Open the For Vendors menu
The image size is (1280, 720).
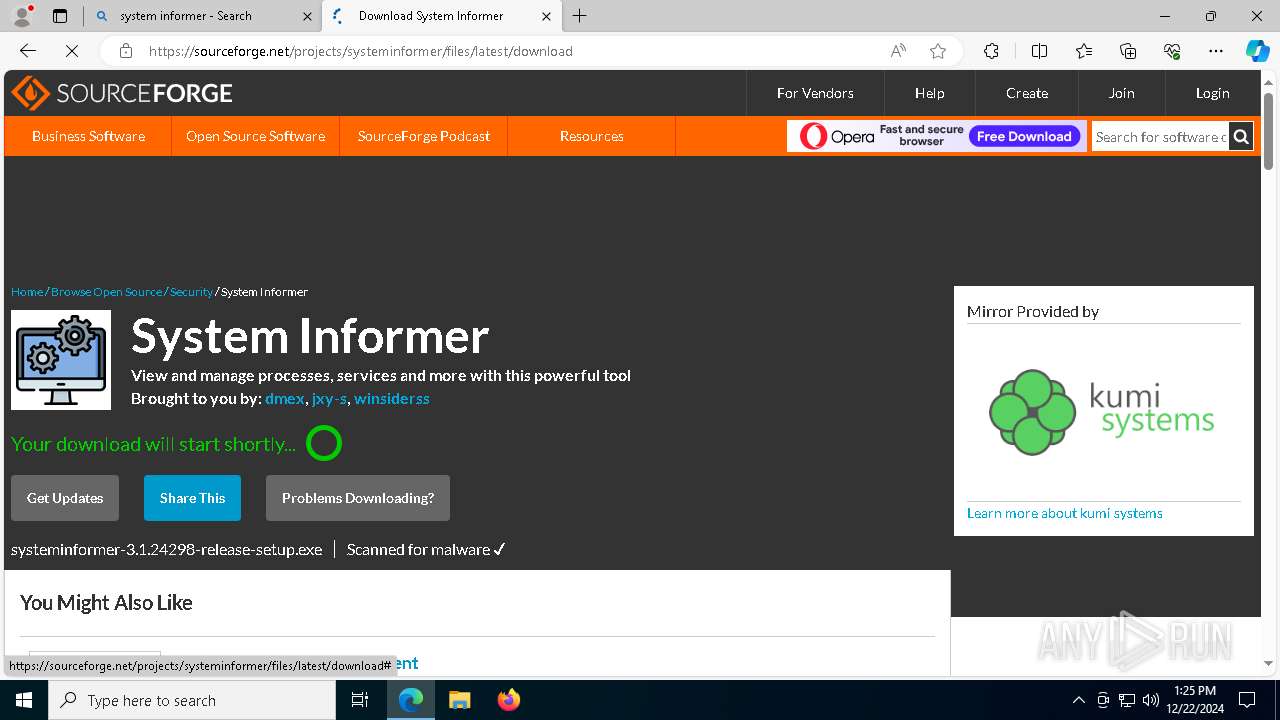[x=815, y=93]
